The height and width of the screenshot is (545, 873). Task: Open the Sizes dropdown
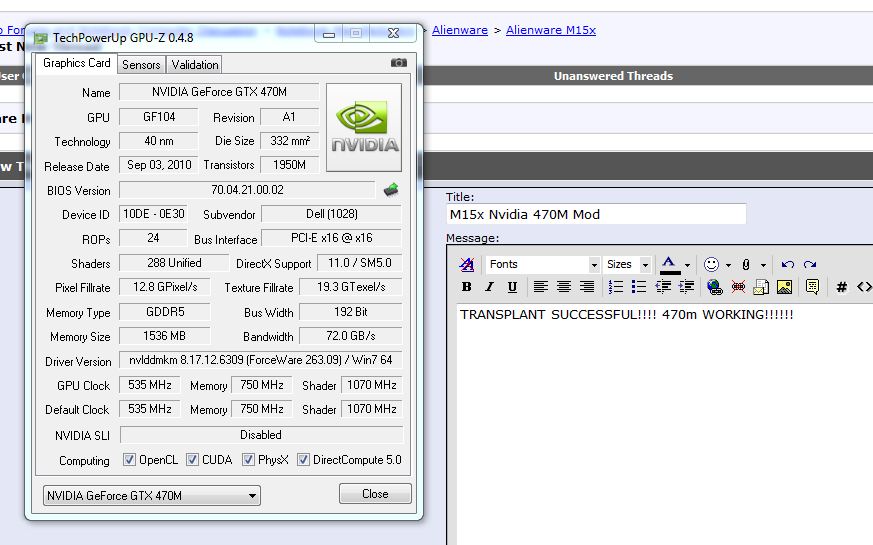(x=627, y=264)
